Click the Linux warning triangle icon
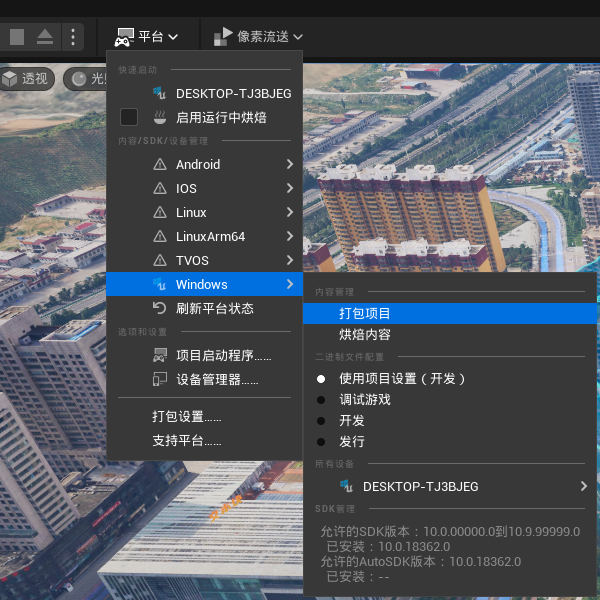The width and height of the screenshot is (600, 600). (160, 212)
